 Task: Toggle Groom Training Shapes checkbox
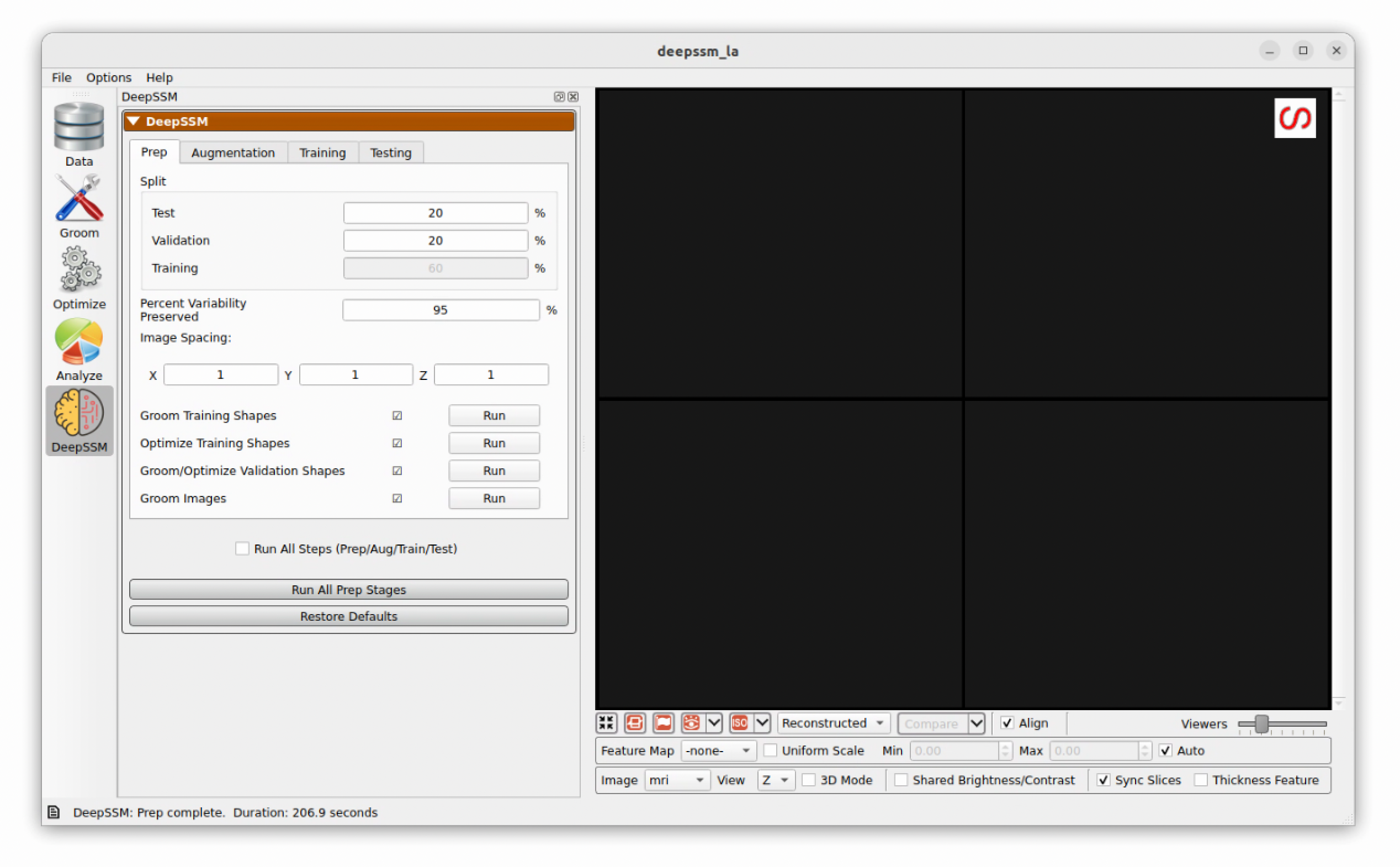point(397,416)
